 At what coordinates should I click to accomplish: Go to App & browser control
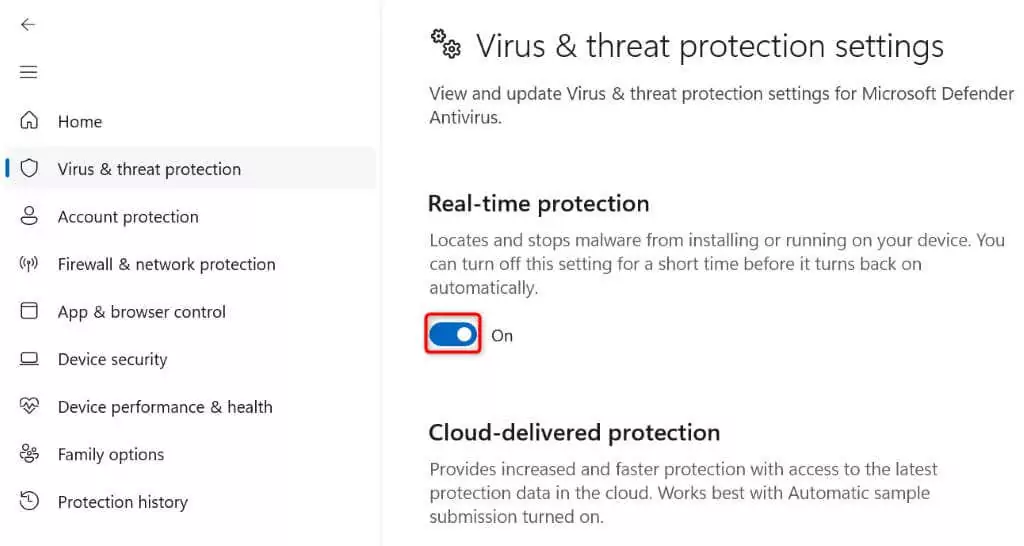tap(142, 312)
